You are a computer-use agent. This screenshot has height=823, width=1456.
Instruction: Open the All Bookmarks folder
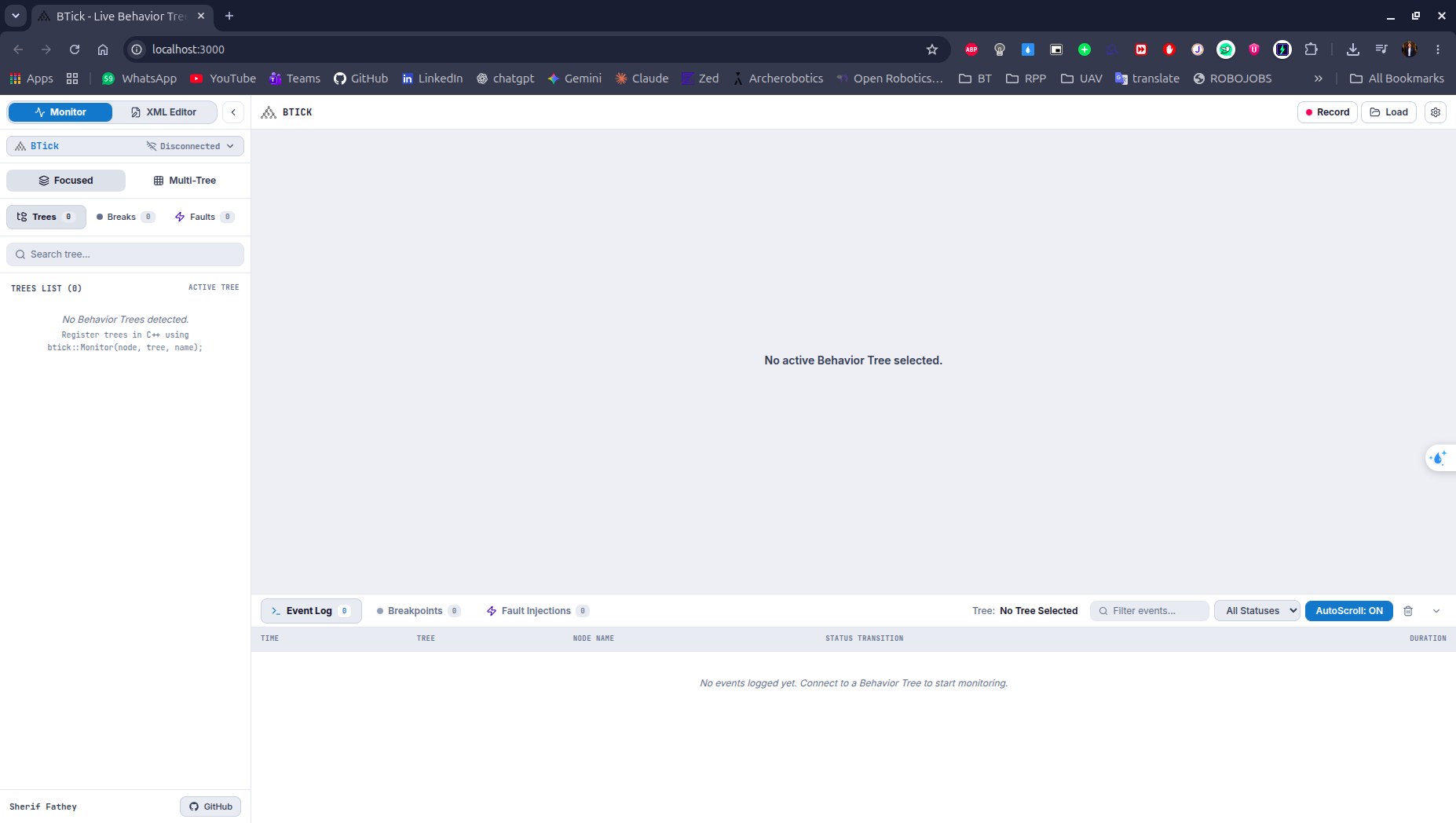coord(1397,79)
